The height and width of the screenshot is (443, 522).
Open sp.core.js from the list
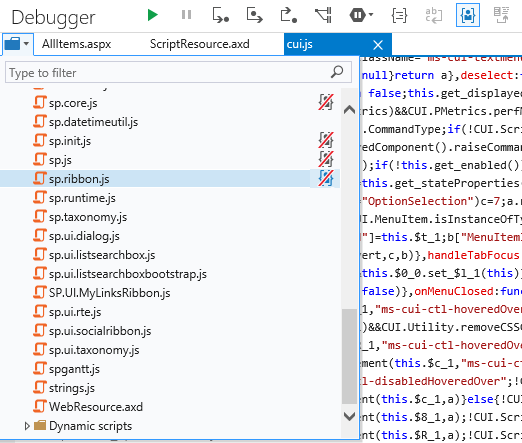(x=73, y=103)
